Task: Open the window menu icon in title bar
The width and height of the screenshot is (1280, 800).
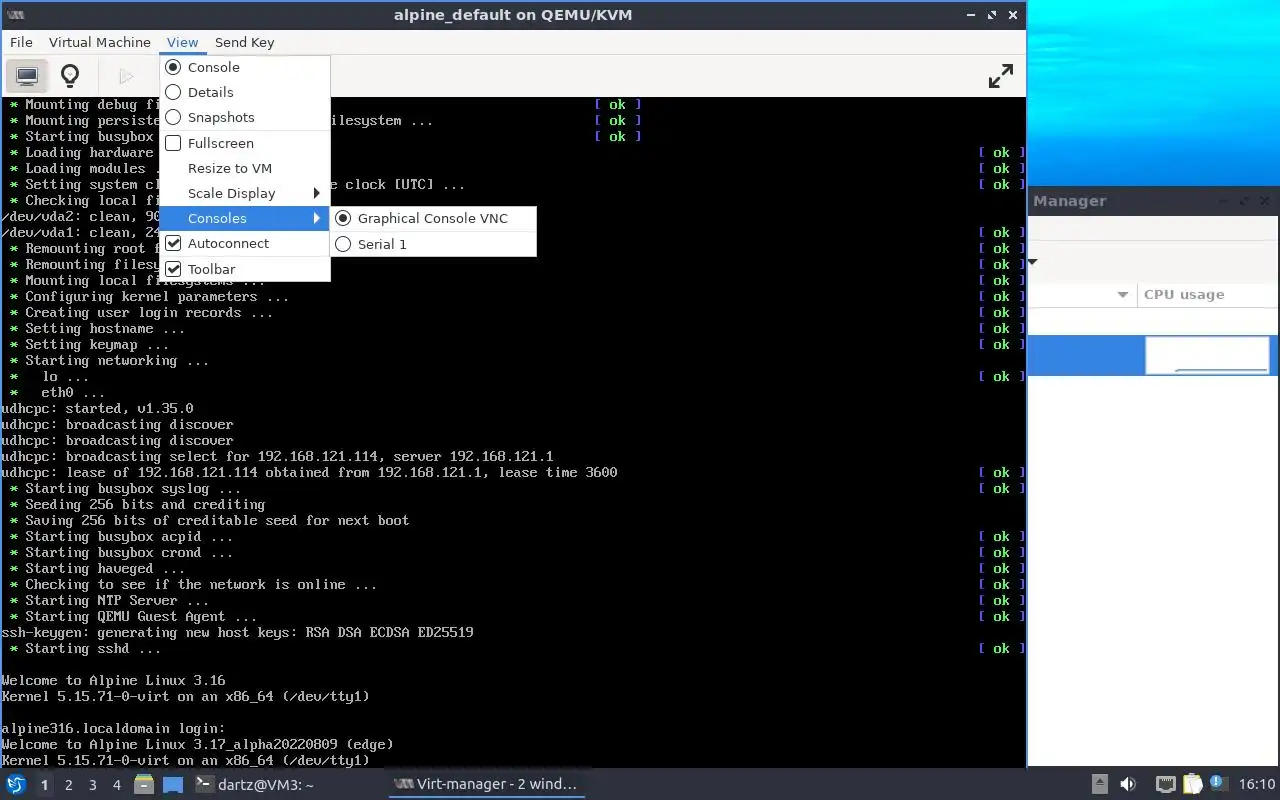Action: 15,15
